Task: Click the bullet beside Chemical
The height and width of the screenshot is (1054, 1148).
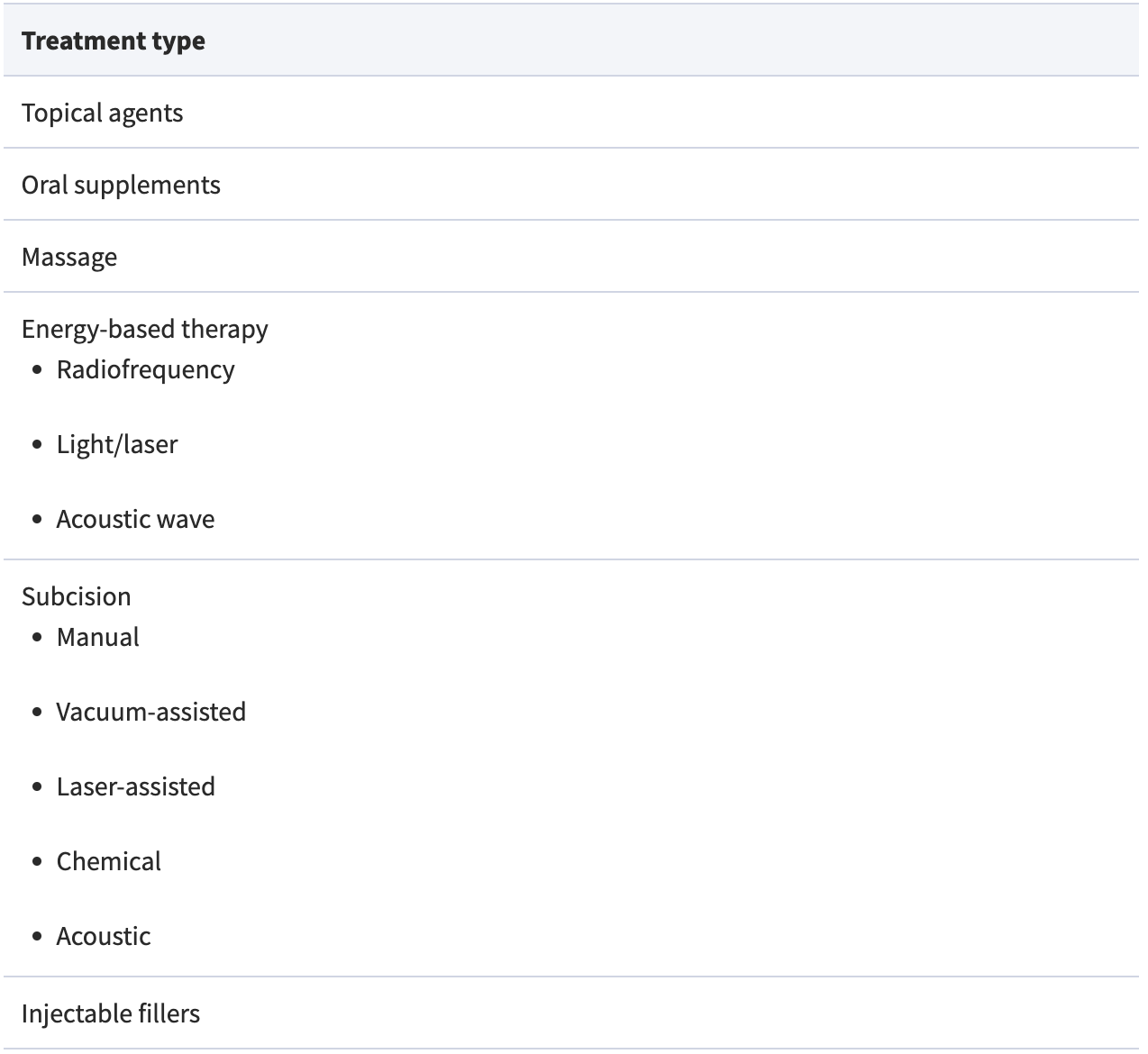Action: point(37,861)
